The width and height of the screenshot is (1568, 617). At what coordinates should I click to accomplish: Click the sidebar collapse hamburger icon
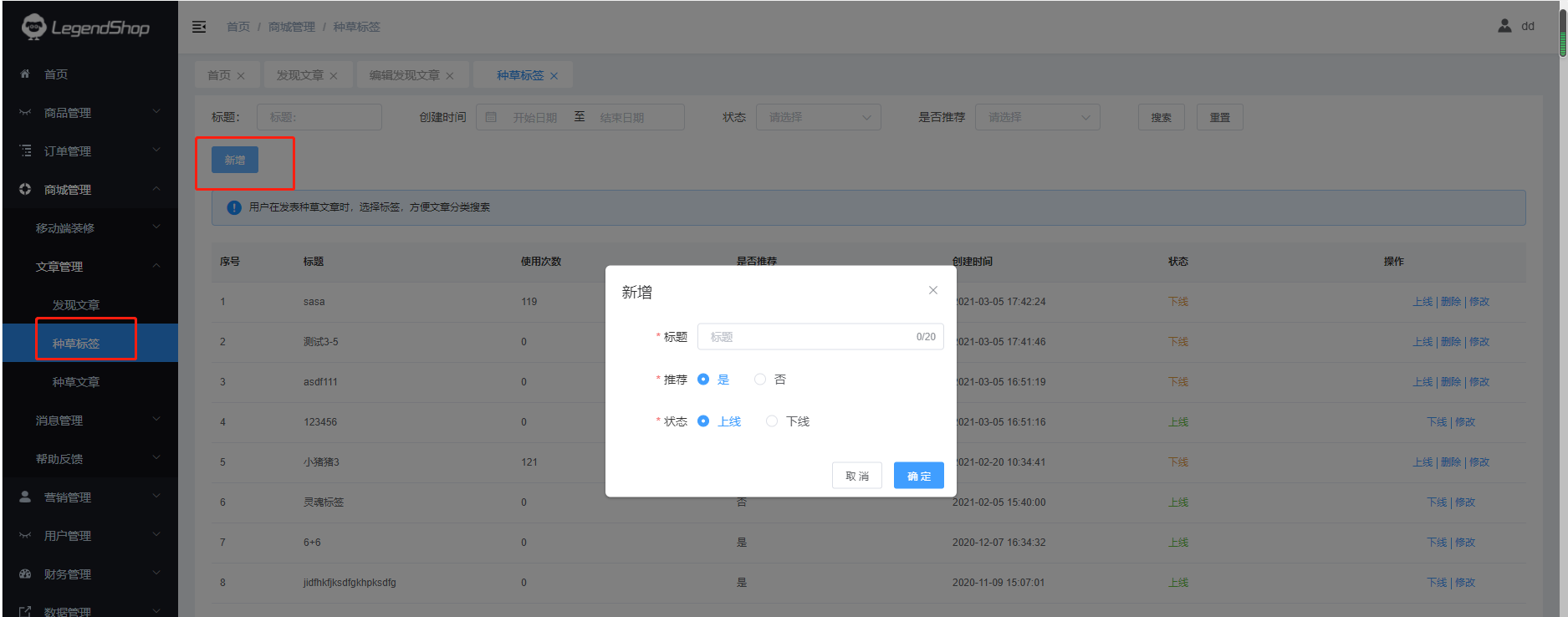pos(199,27)
